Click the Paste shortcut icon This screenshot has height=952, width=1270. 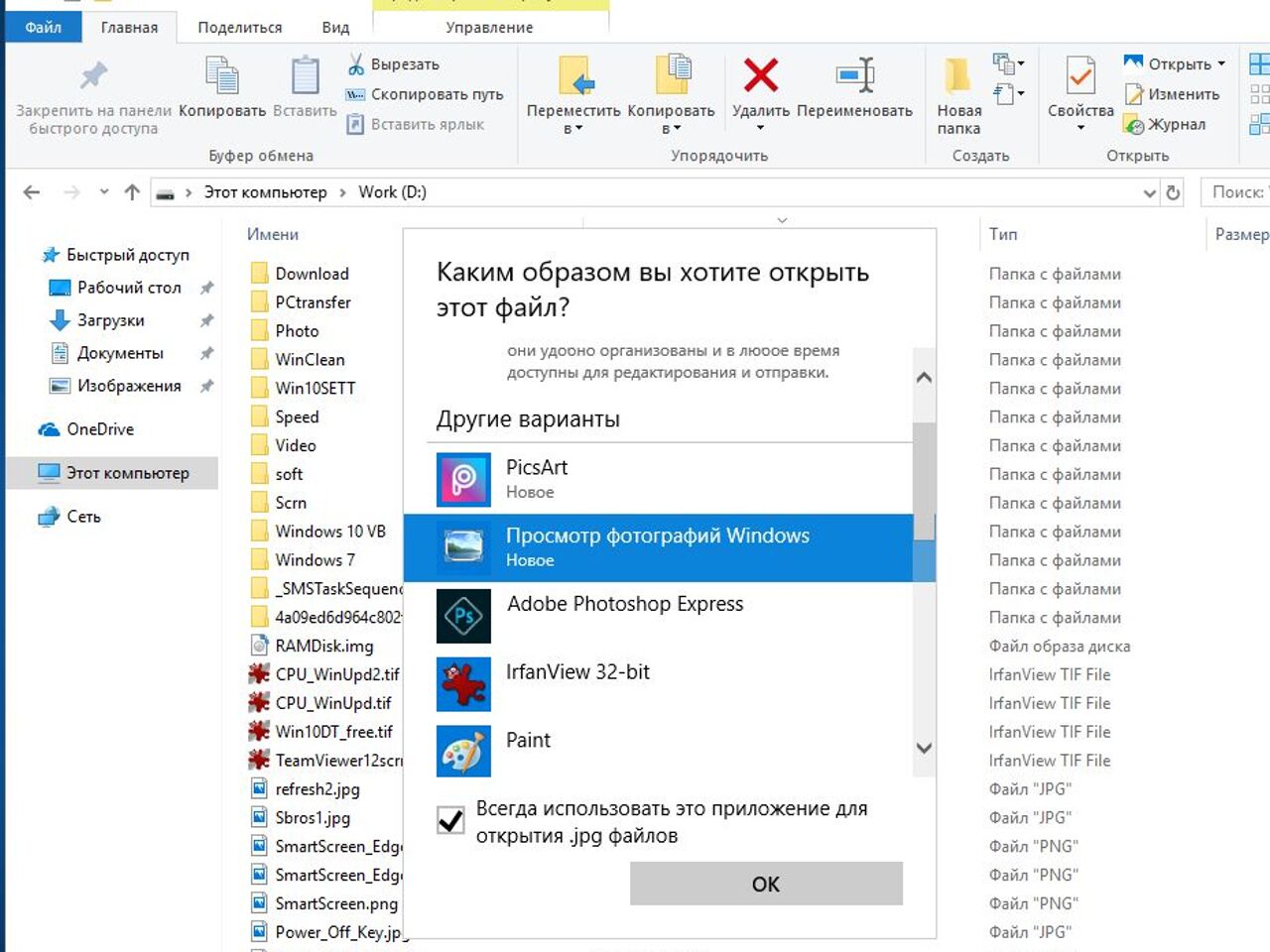tap(355, 124)
